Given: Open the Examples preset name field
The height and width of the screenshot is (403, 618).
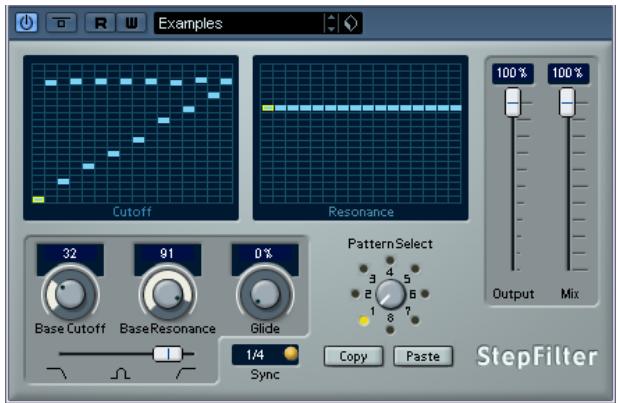Looking at the screenshot, I should (239, 23).
